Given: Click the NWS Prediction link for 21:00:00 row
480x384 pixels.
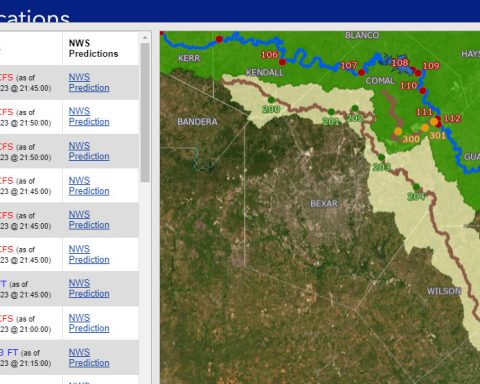Looking at the screenshot, I should [x=89, y=323].
